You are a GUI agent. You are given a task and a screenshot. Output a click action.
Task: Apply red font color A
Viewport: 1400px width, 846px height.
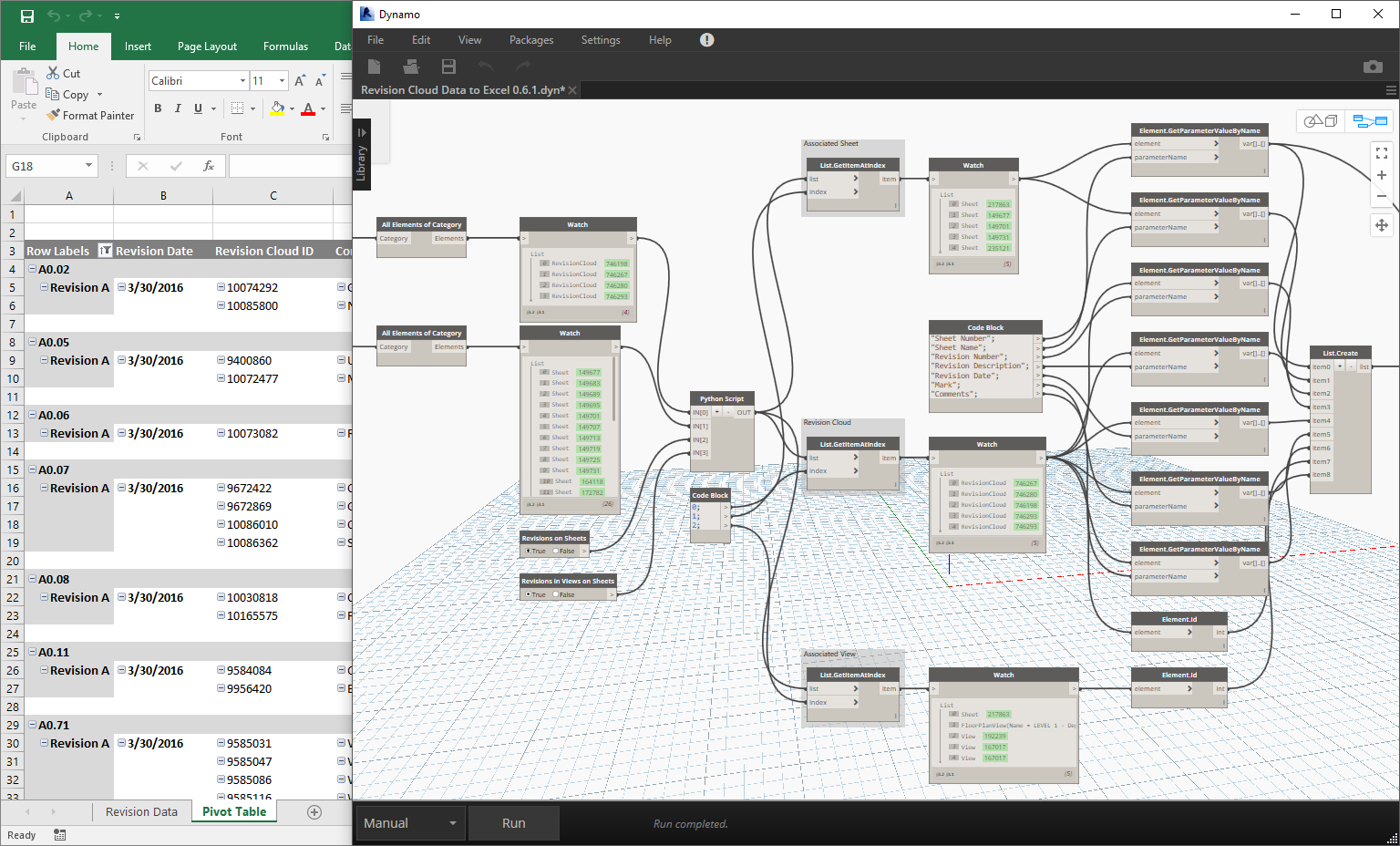[x=308, y=108]
